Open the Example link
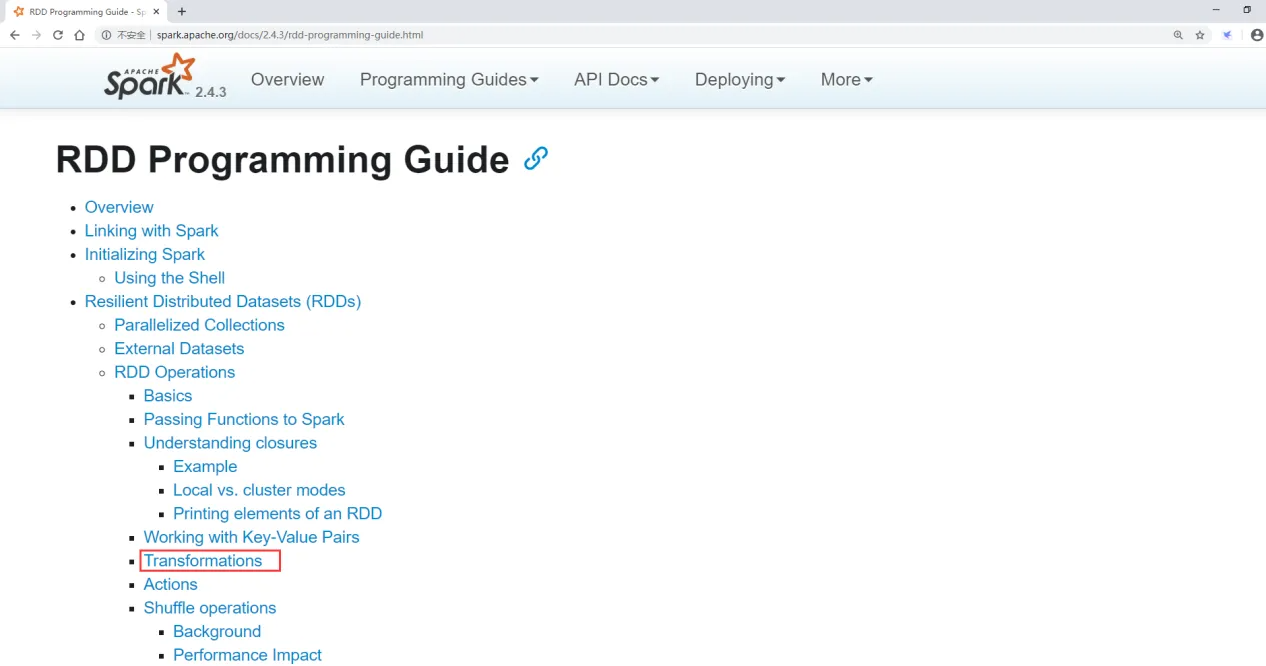 click(205, 467)
